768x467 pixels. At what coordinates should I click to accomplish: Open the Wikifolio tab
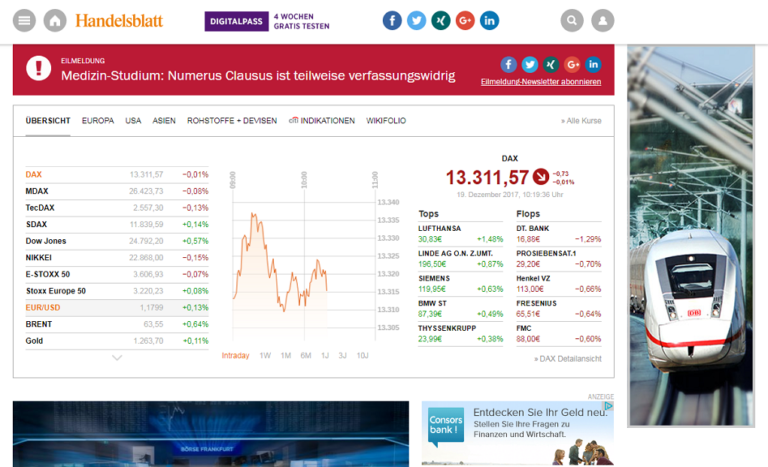pos(386,121)
